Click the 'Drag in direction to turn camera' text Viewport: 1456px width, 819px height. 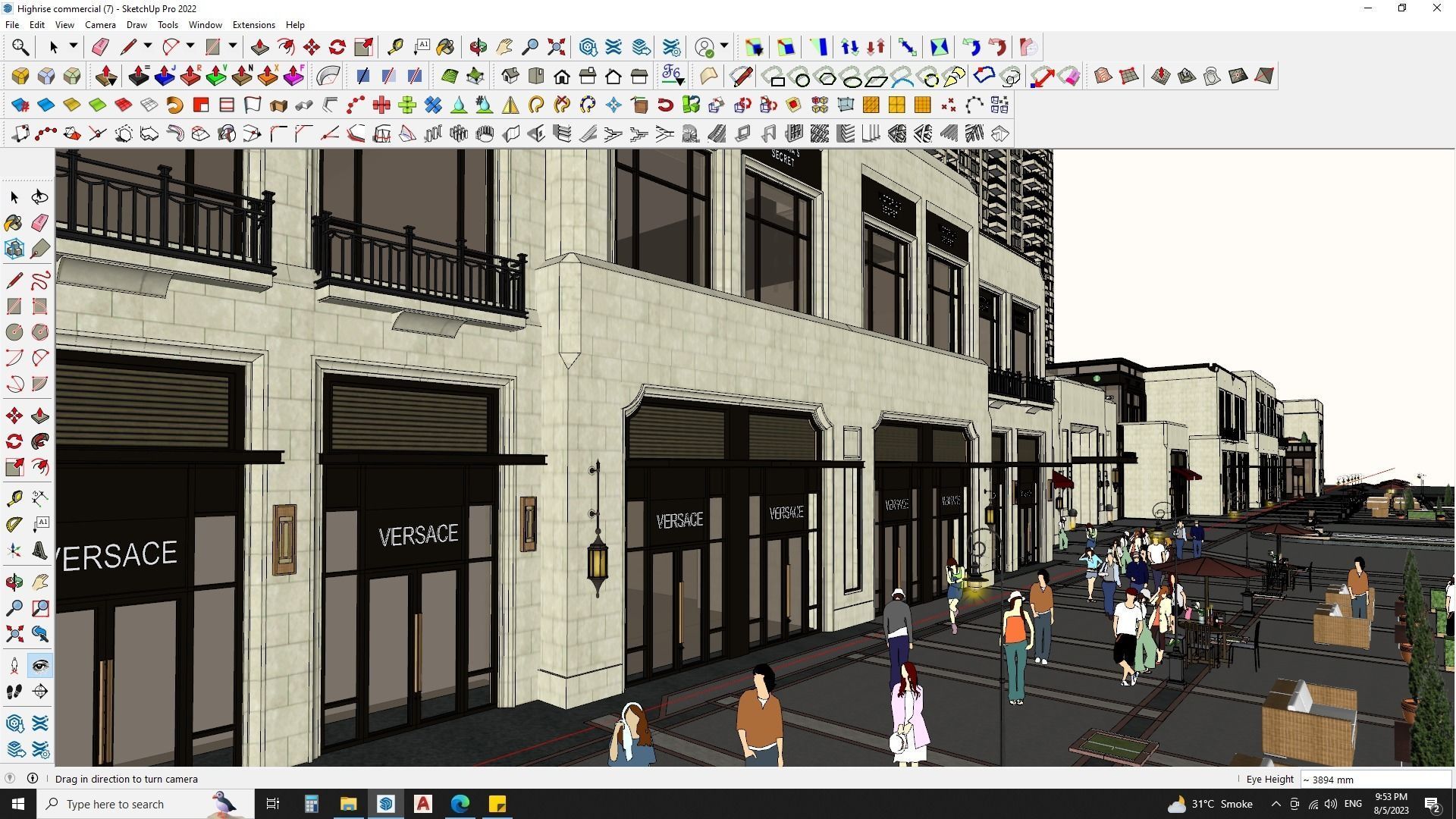(127, 780)
